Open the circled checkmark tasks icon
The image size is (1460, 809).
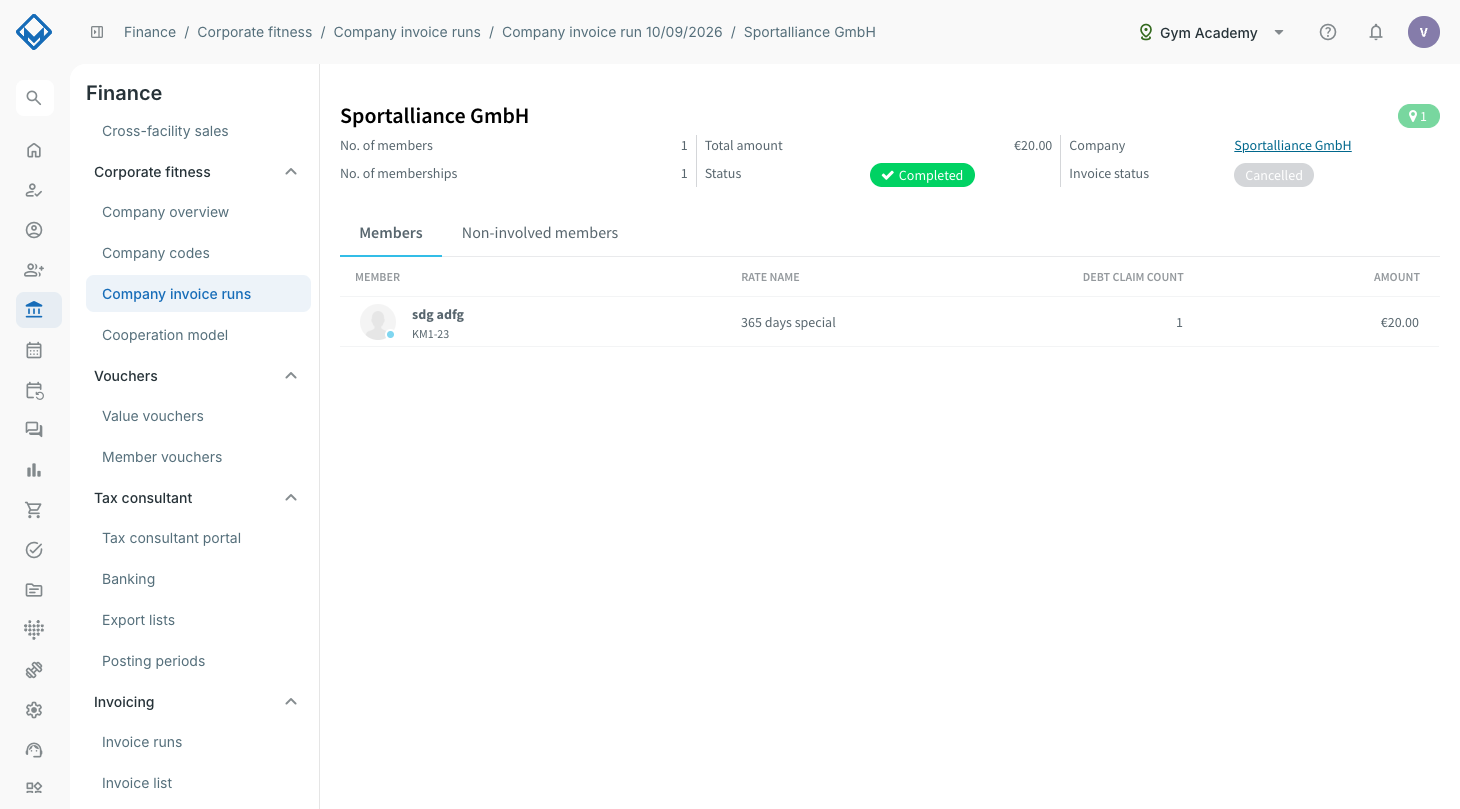point(34,550)
